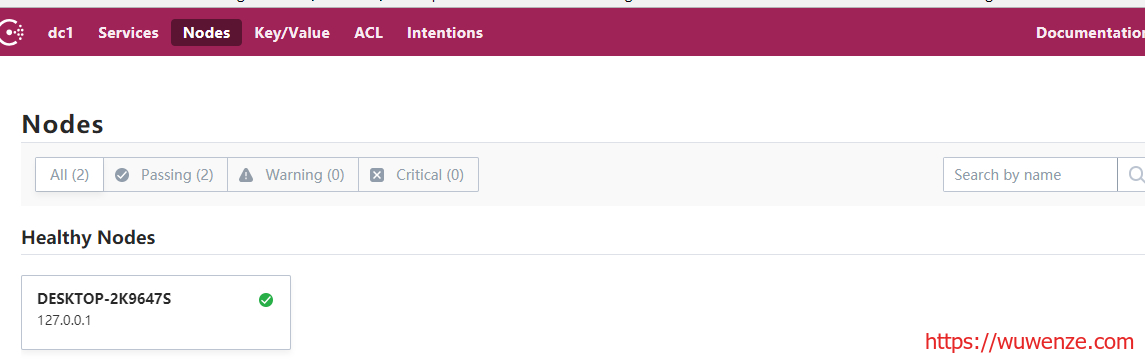
Task: Switch to the ACL page
Action: pos(369,33)
